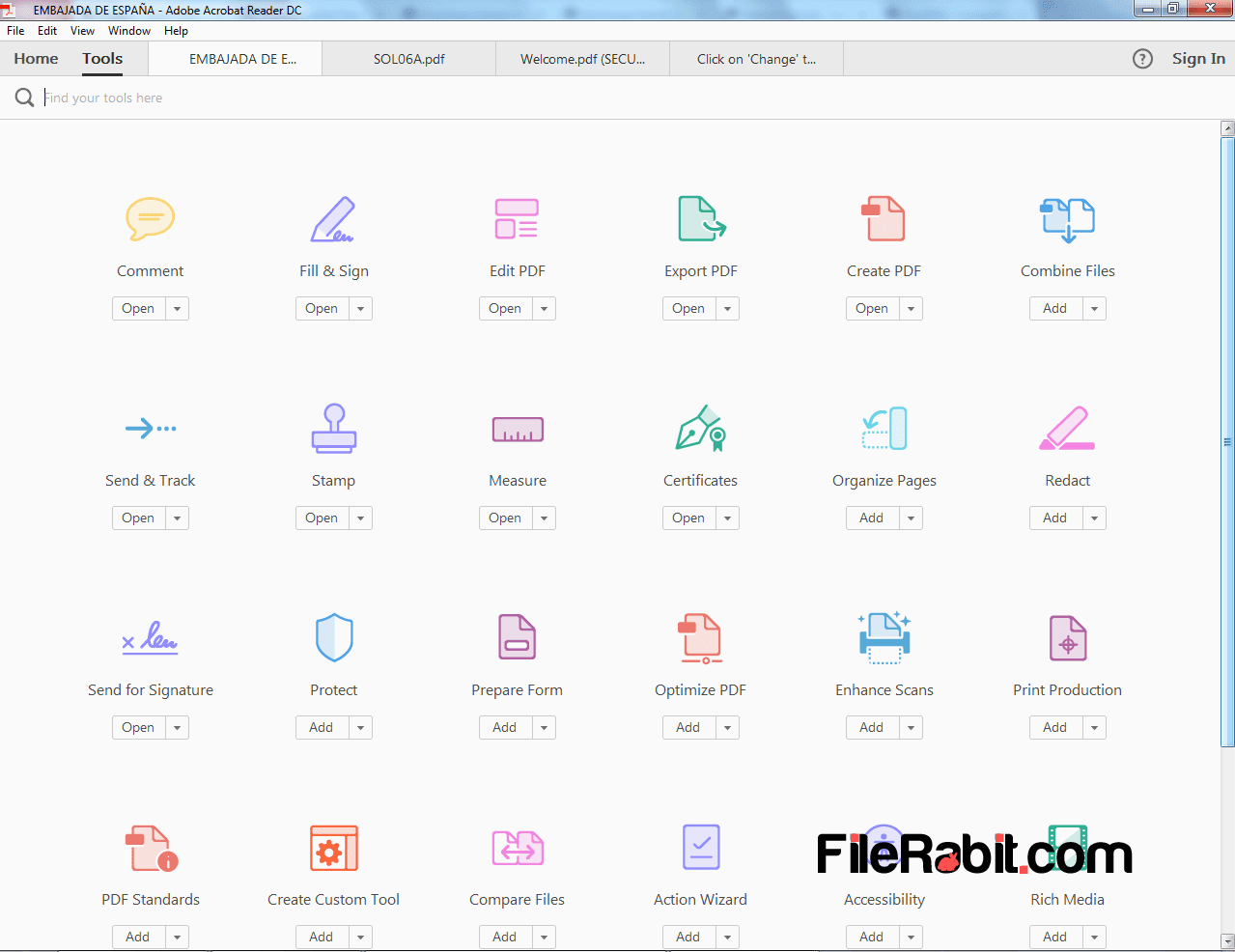The height and width of the screenshot is (952, 1235).
Task: Open the Help menu
Action: [x=176, y=31]
